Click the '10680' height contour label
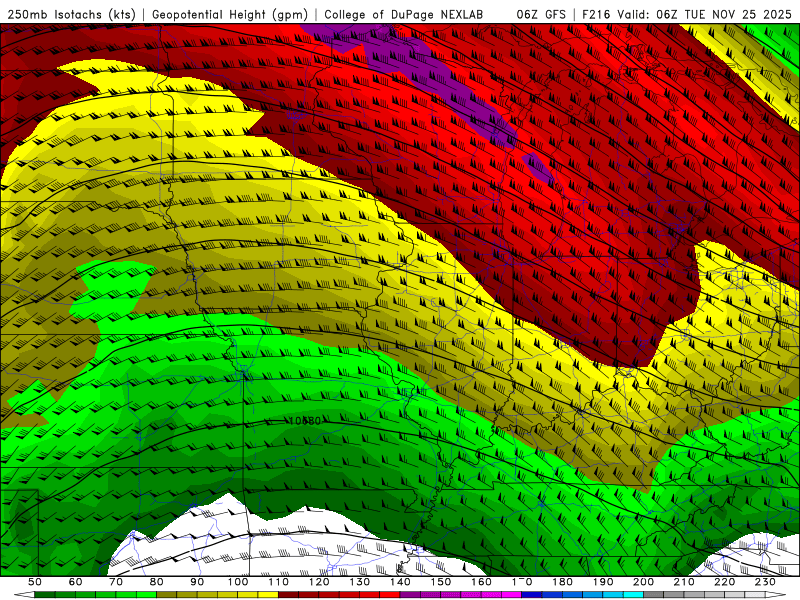Screen dimensions: 800x600 point(304,421)
